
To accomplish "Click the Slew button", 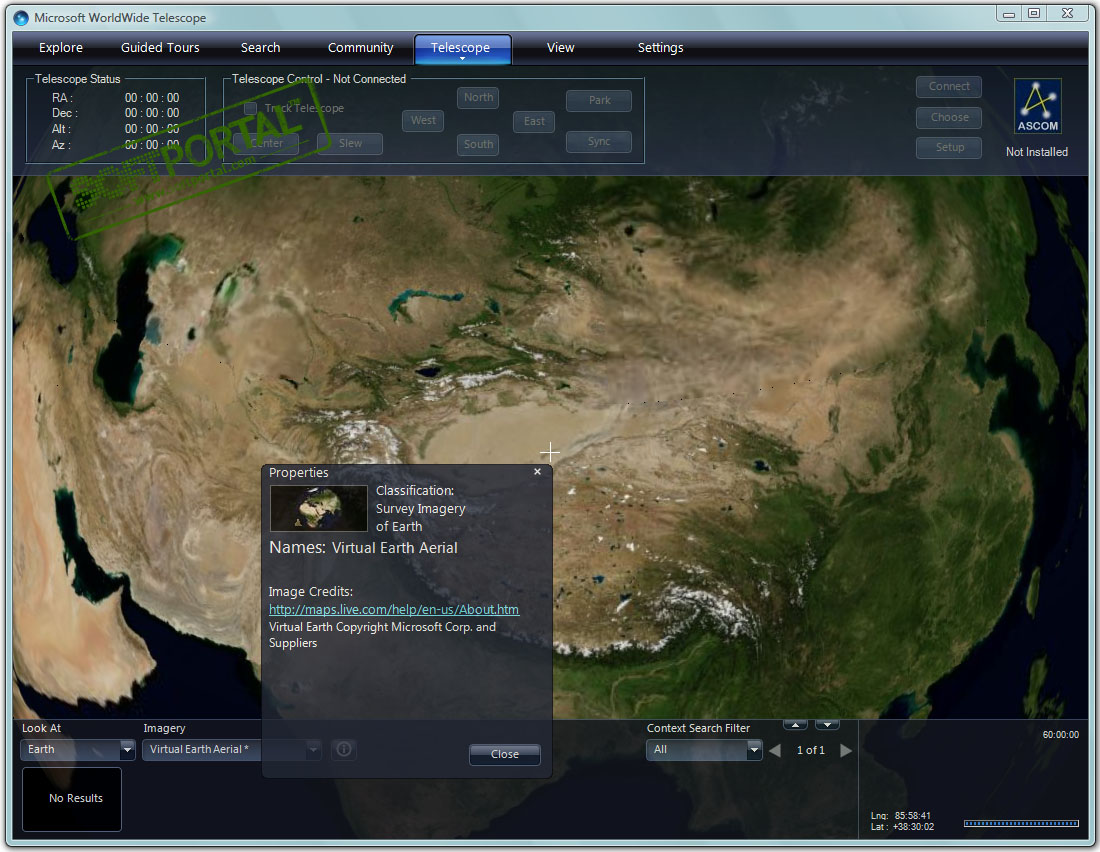I will (x=350, y=144).
